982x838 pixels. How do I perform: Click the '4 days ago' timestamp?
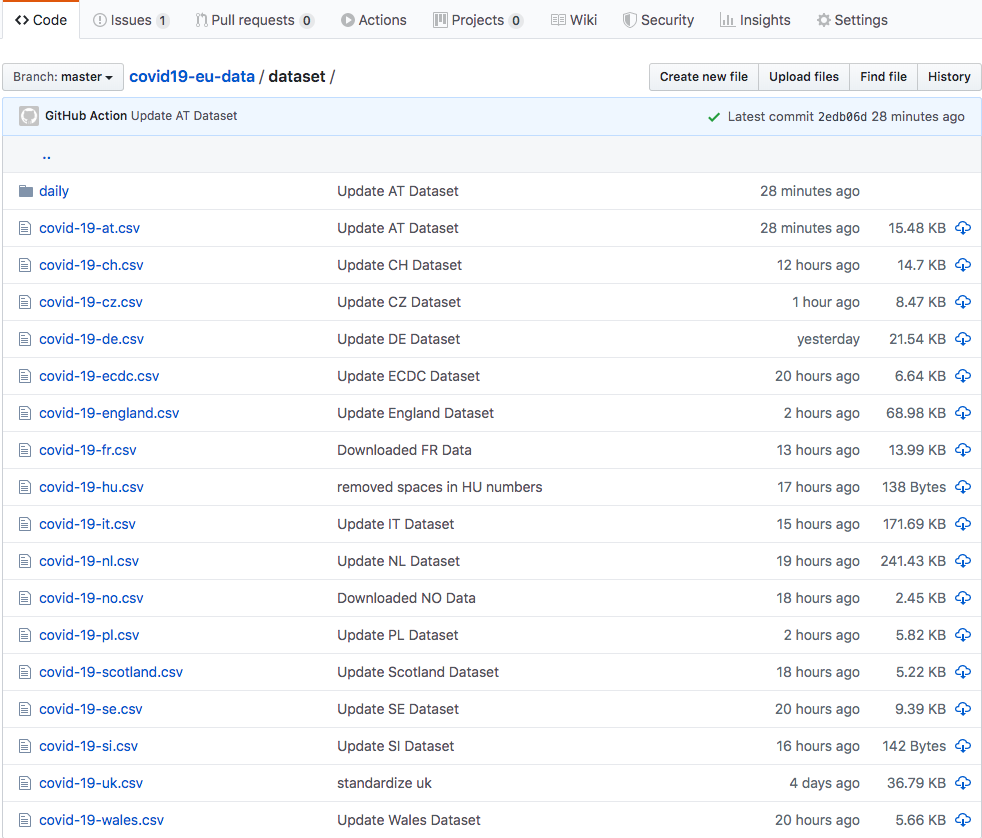pyautogui.click(x=824, y=782)
